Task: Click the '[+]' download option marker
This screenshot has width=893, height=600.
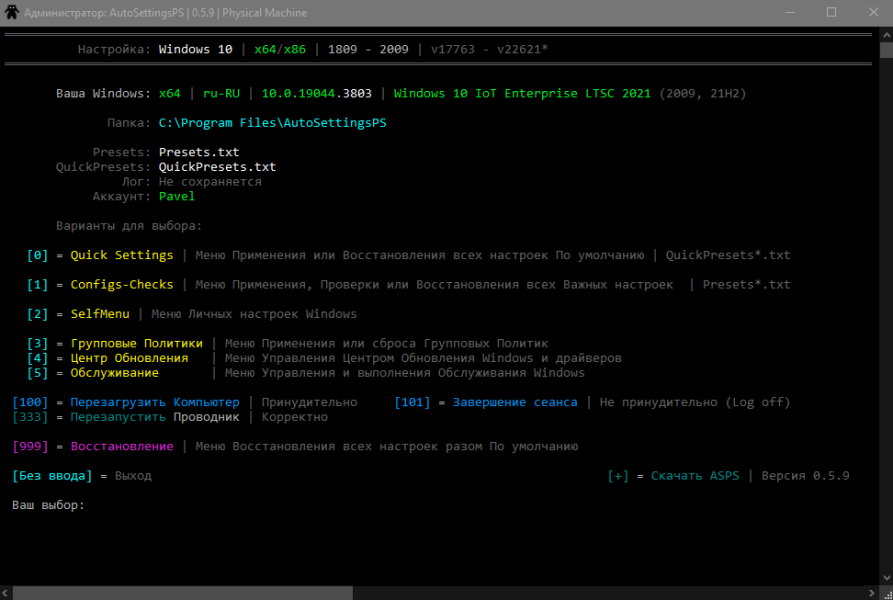Action: click(x=618, y=476)
